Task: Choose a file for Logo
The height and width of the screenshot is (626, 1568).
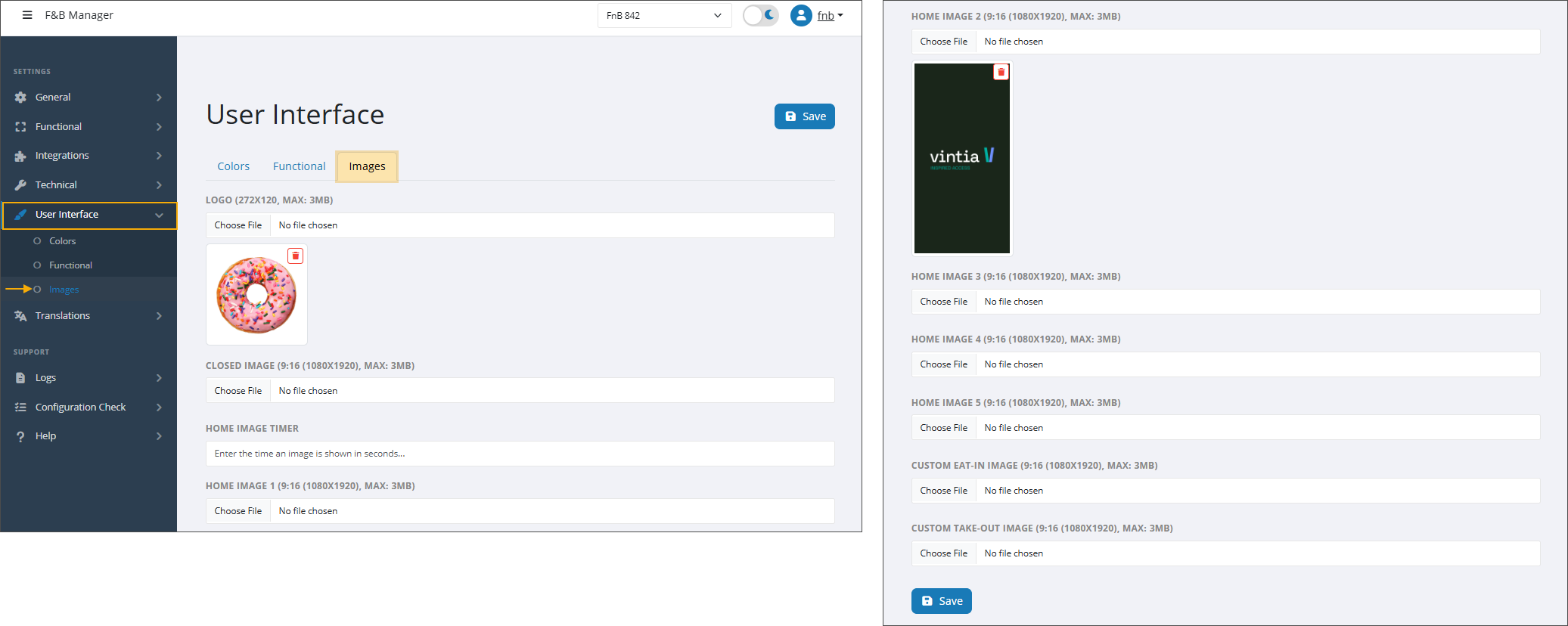Action: (238, 225)
